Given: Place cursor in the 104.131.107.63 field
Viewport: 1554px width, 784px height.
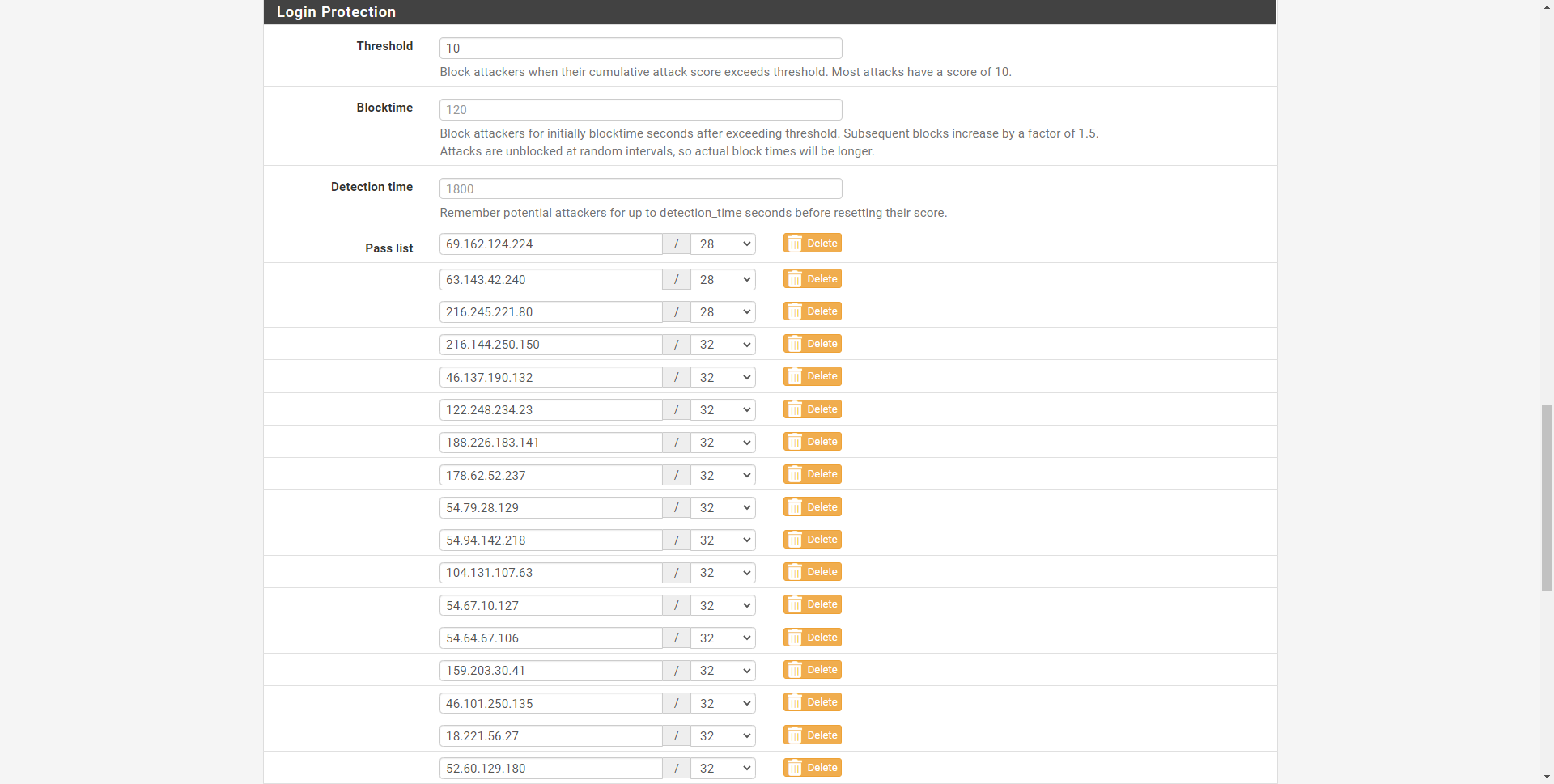Looking at the screenshot, I should click(551, 573).
